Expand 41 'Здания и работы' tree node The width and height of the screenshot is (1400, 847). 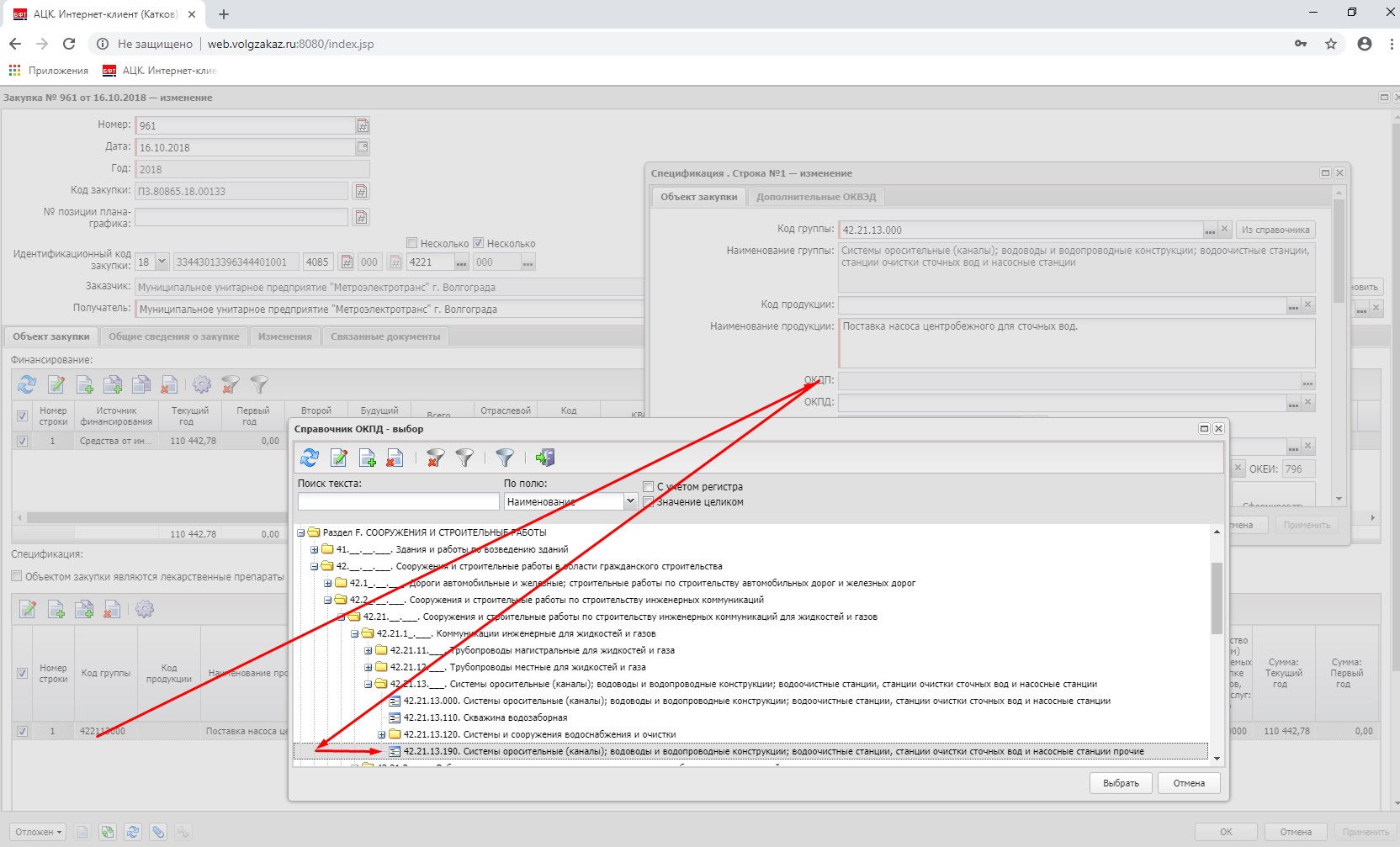coord(314,549)
